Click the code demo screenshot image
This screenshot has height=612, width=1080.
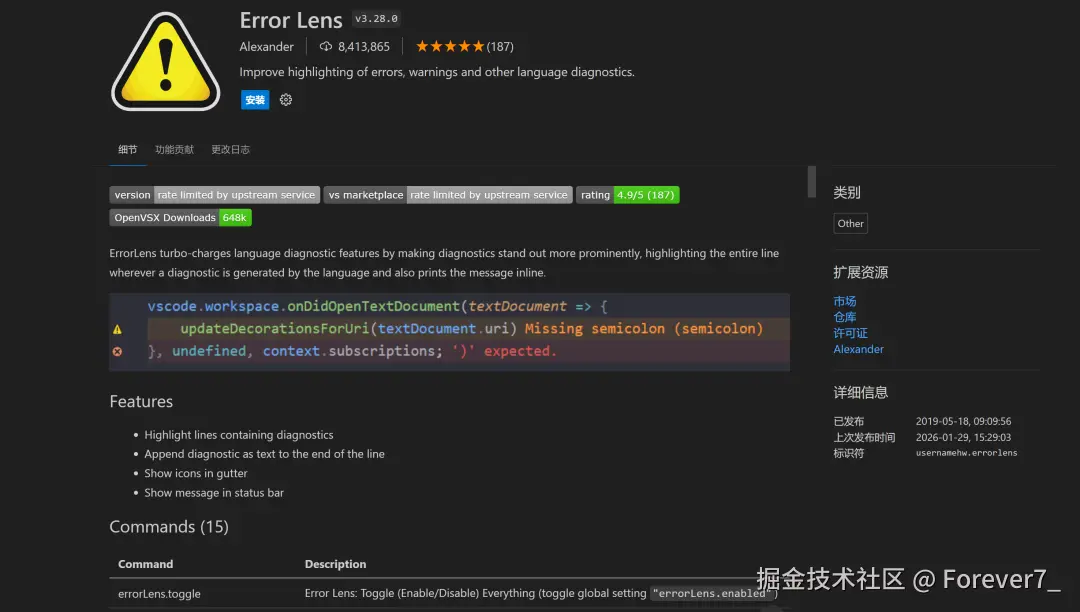(x=449, y=332)
